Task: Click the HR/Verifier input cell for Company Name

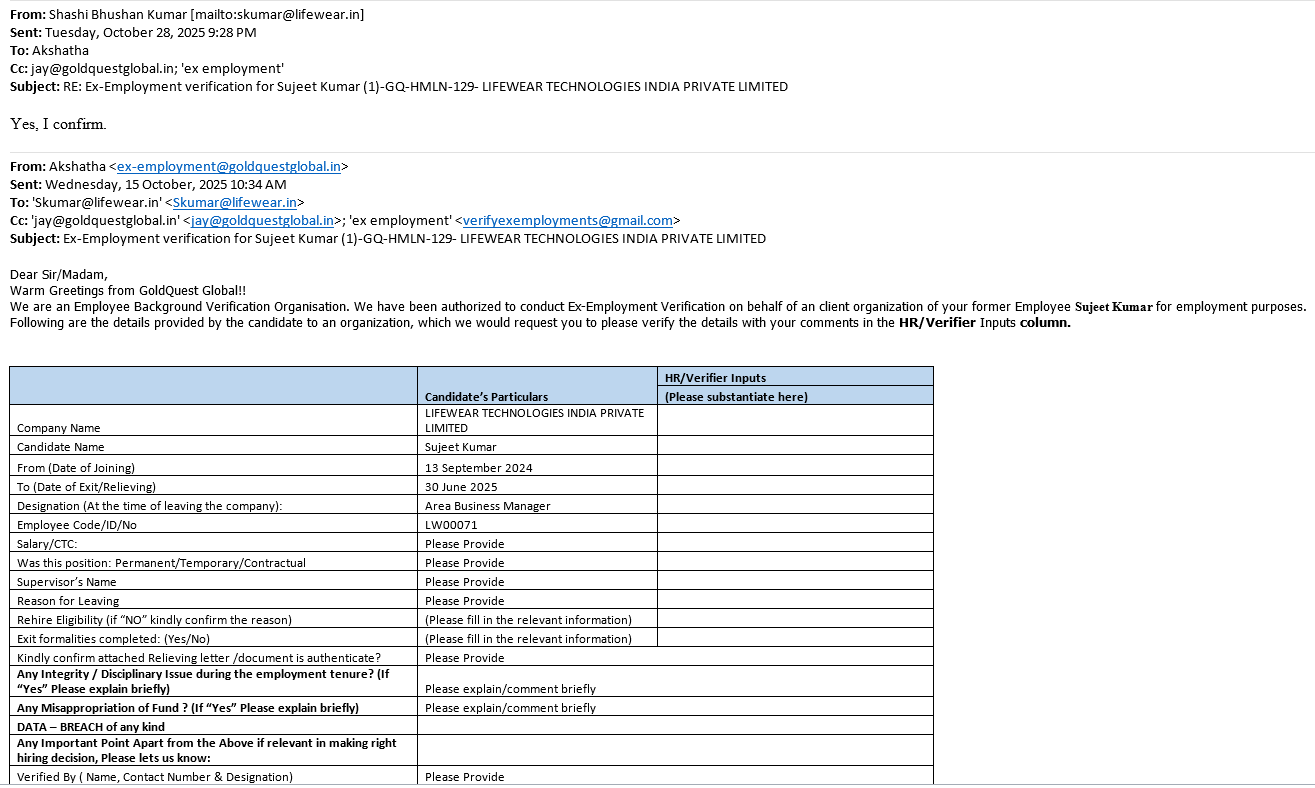Action: 795,420
